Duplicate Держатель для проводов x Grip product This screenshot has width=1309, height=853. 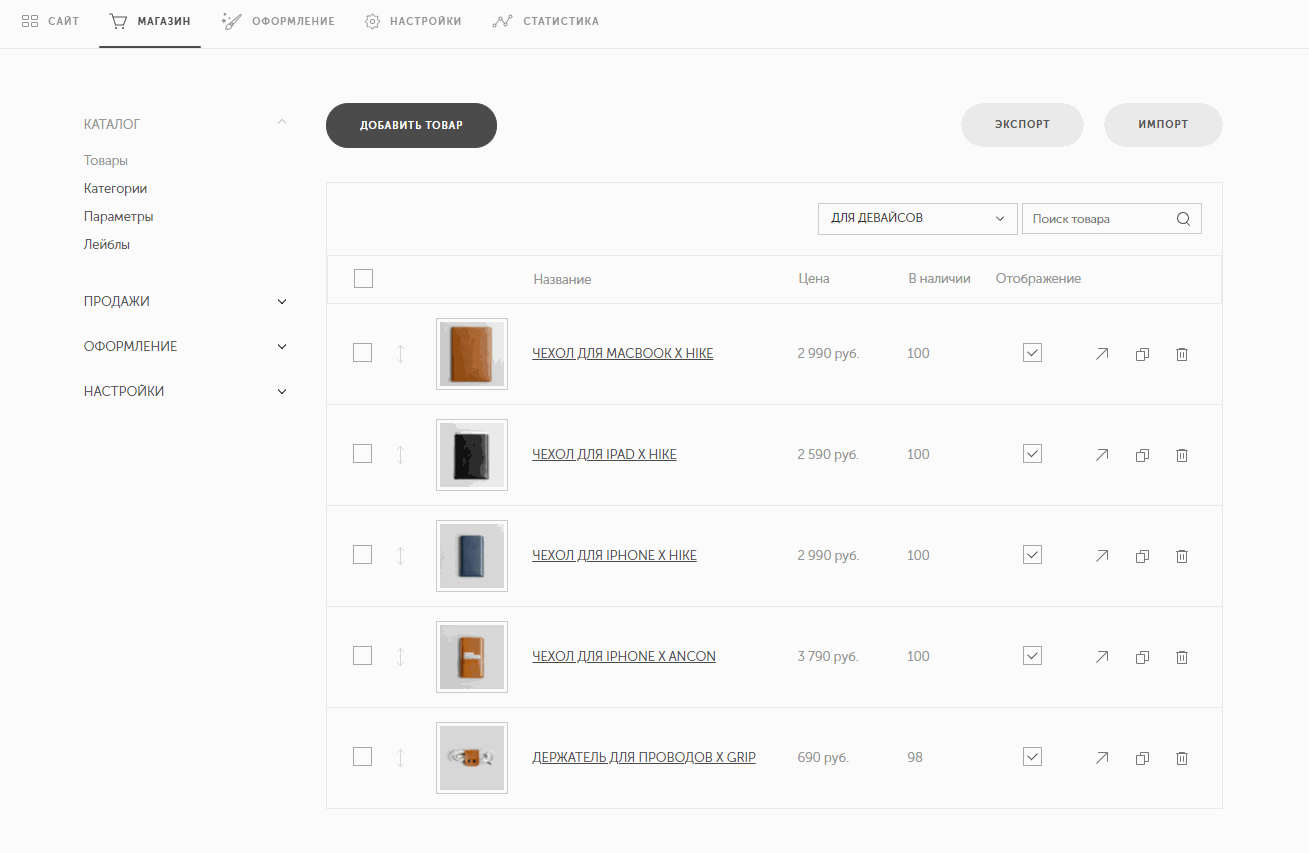coord(1142,758)
